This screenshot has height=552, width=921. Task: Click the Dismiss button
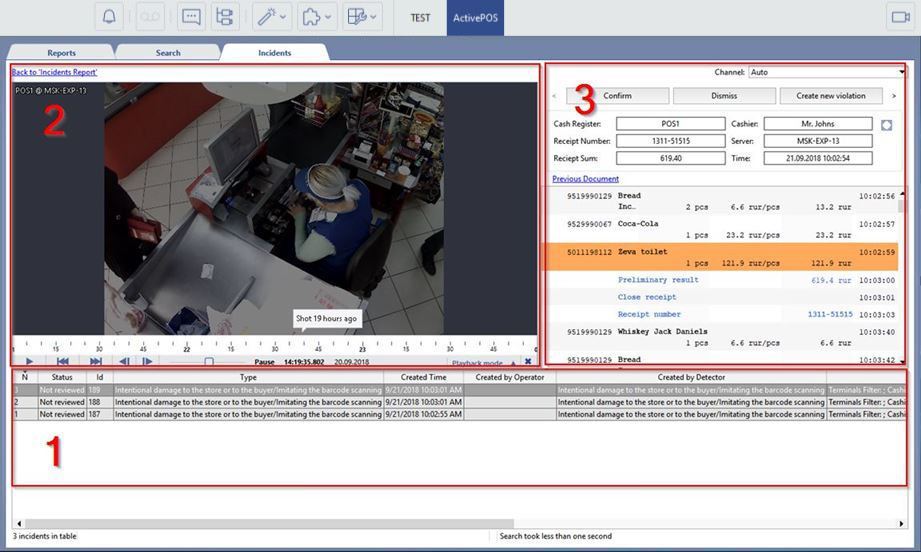[x=724, y=96]
